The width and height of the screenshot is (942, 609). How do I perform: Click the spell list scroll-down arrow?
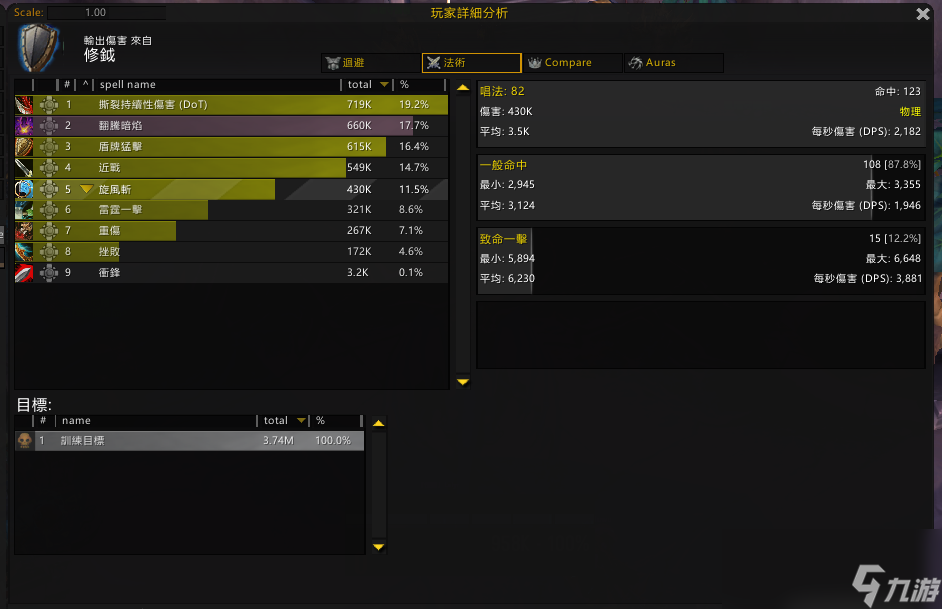click(x=463, y=382)
